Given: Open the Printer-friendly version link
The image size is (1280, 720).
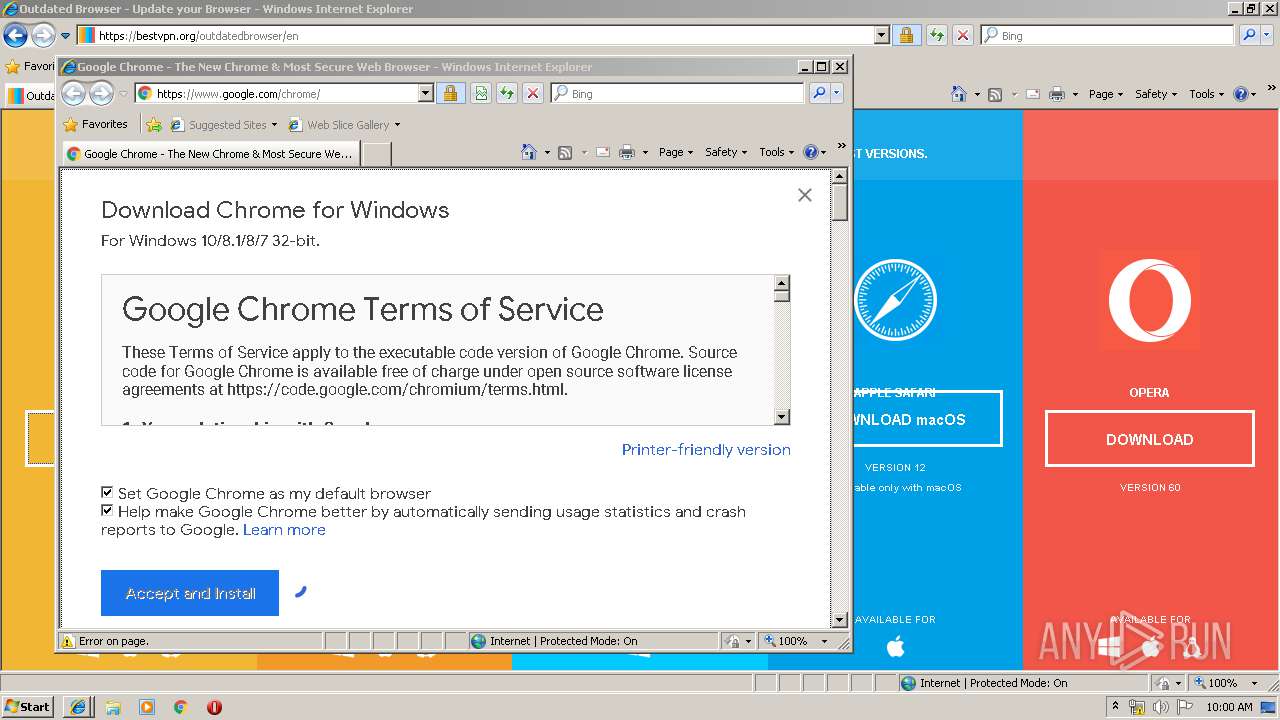Looking at the screenshot, I should [706, 450].
